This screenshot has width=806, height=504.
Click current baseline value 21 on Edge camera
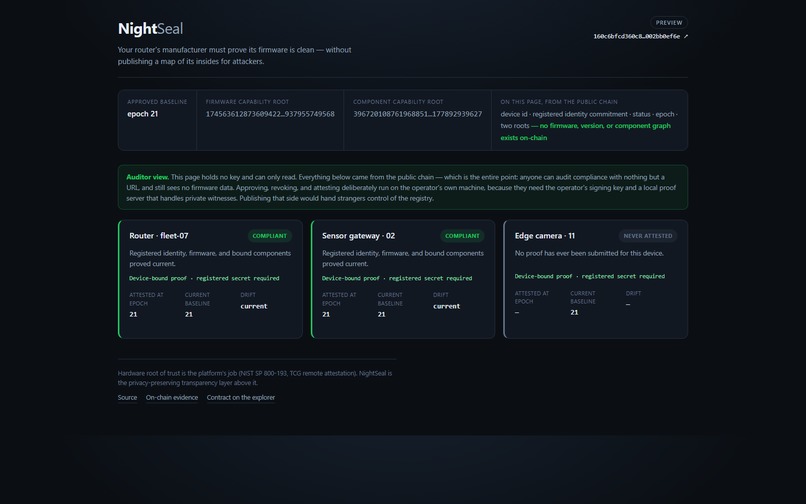(574, 312)
